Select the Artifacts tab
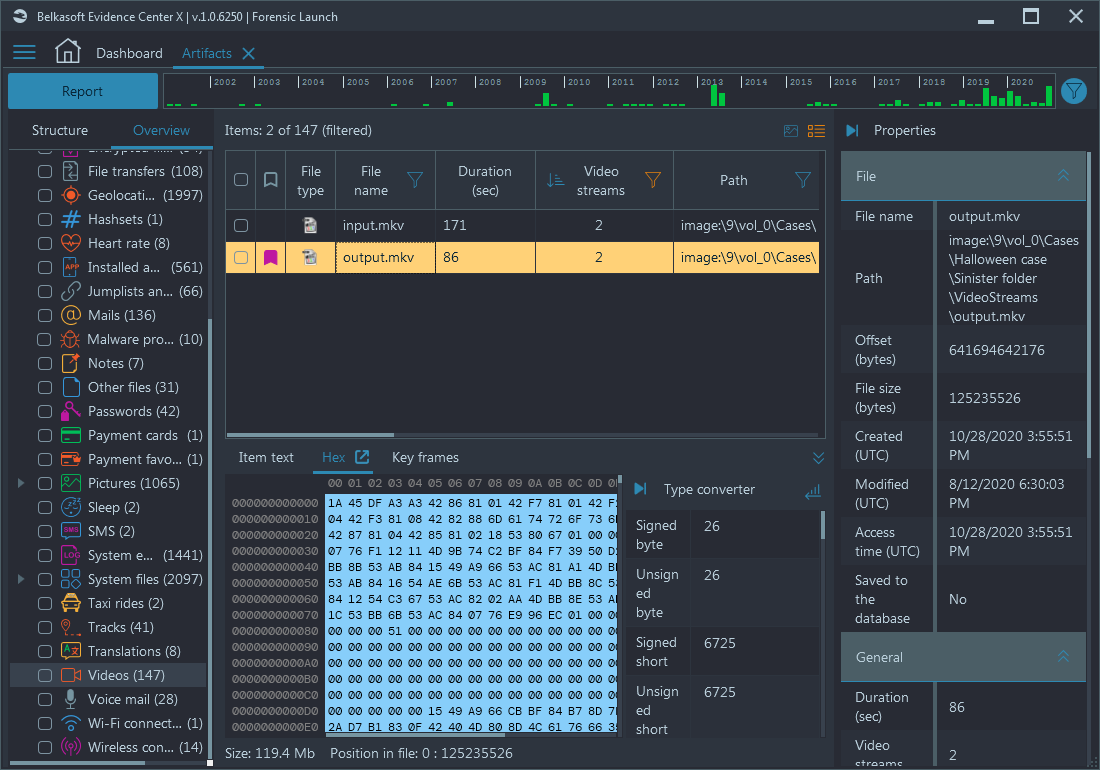Image resolution: width=1100 pixels, height=770 pixels. coord(206,53)
